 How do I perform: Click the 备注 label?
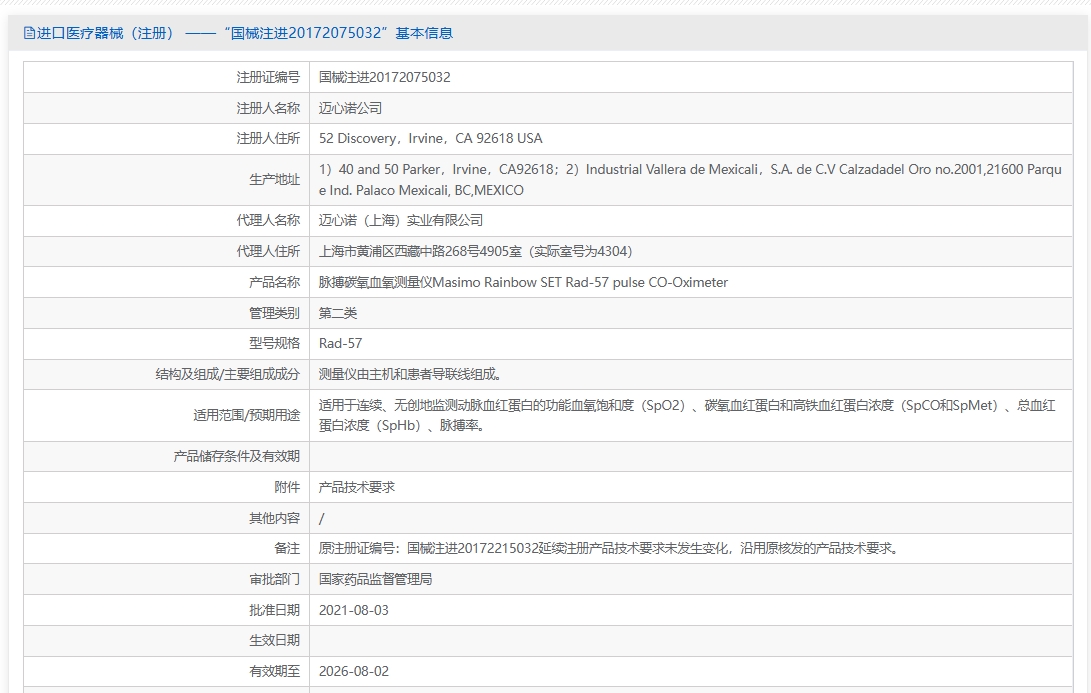point(287,548)
